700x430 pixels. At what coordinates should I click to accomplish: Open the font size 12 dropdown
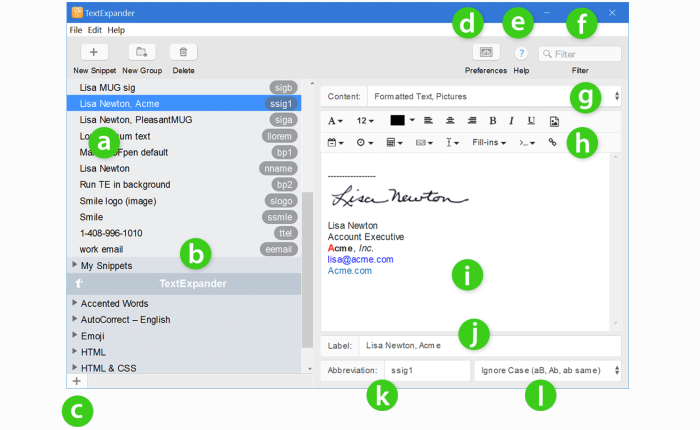click(x=365, y=121)
